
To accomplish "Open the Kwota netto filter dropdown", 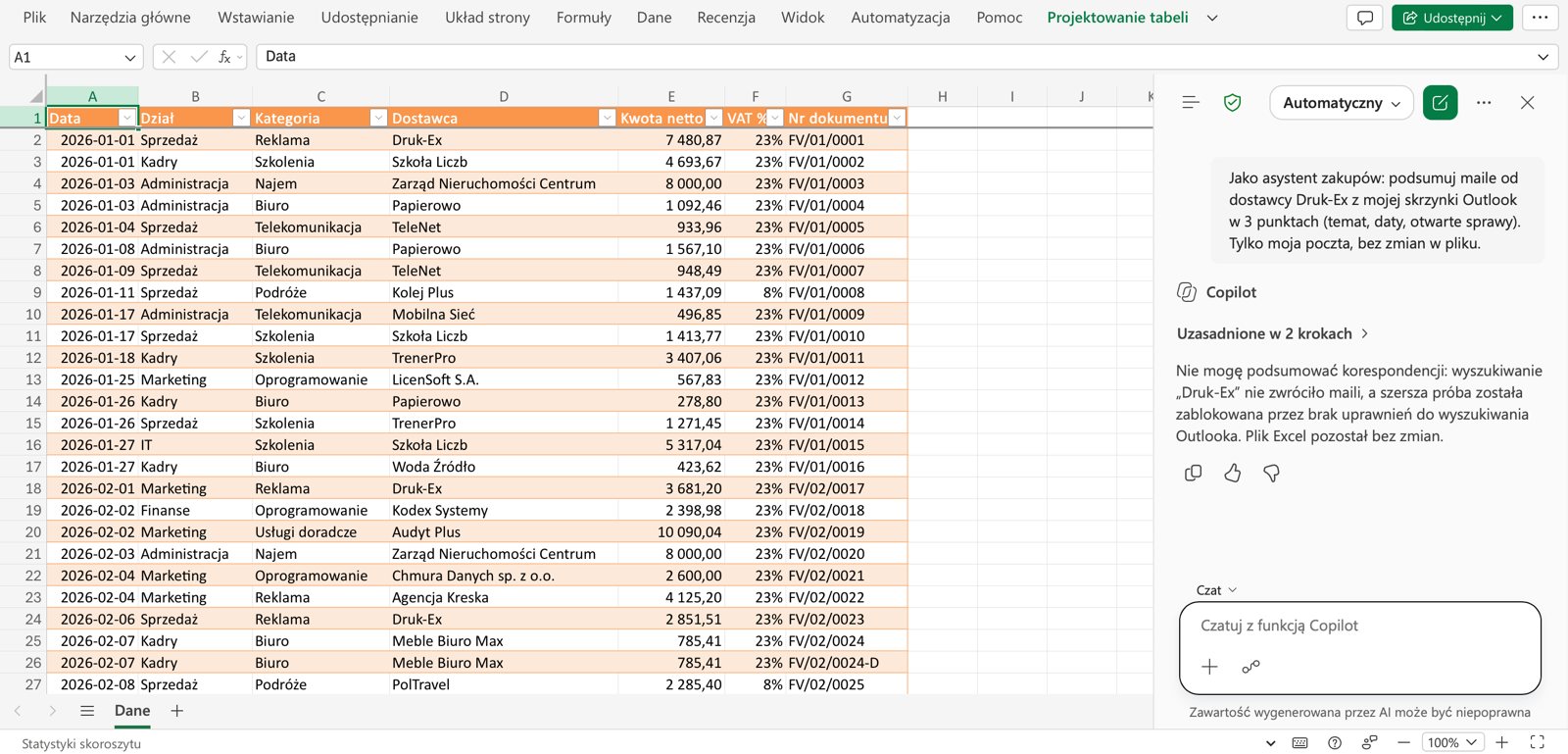I will [x=713, y=118].
